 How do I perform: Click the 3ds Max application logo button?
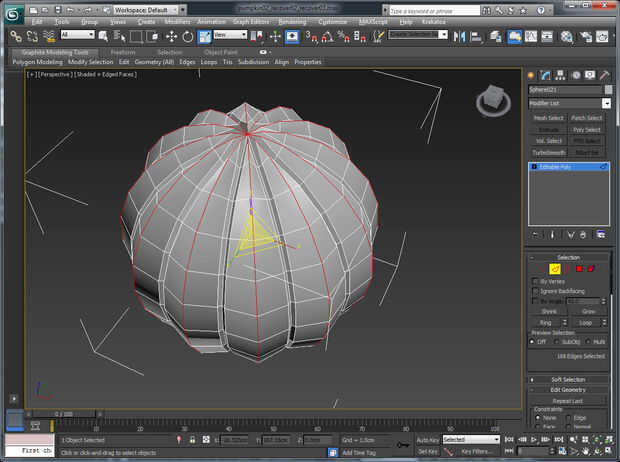point(13,12)
